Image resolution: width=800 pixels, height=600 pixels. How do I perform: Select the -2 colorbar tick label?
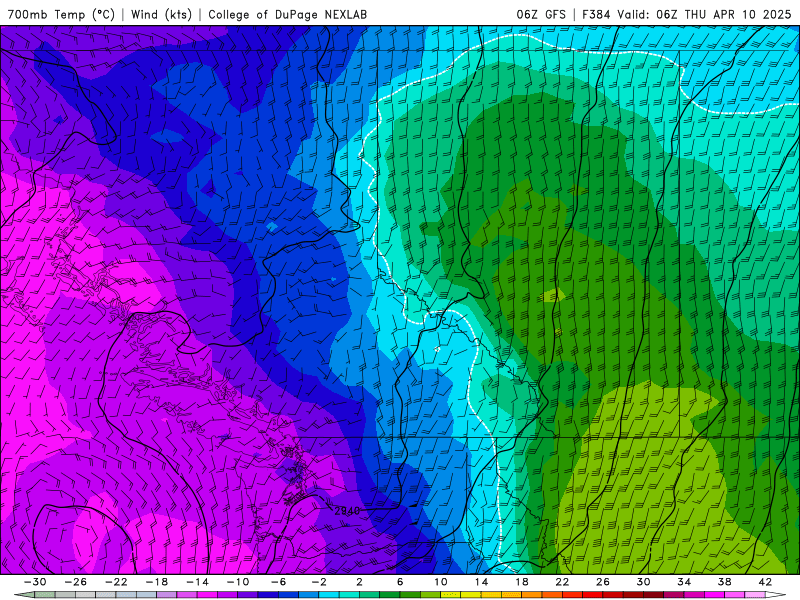319,582
